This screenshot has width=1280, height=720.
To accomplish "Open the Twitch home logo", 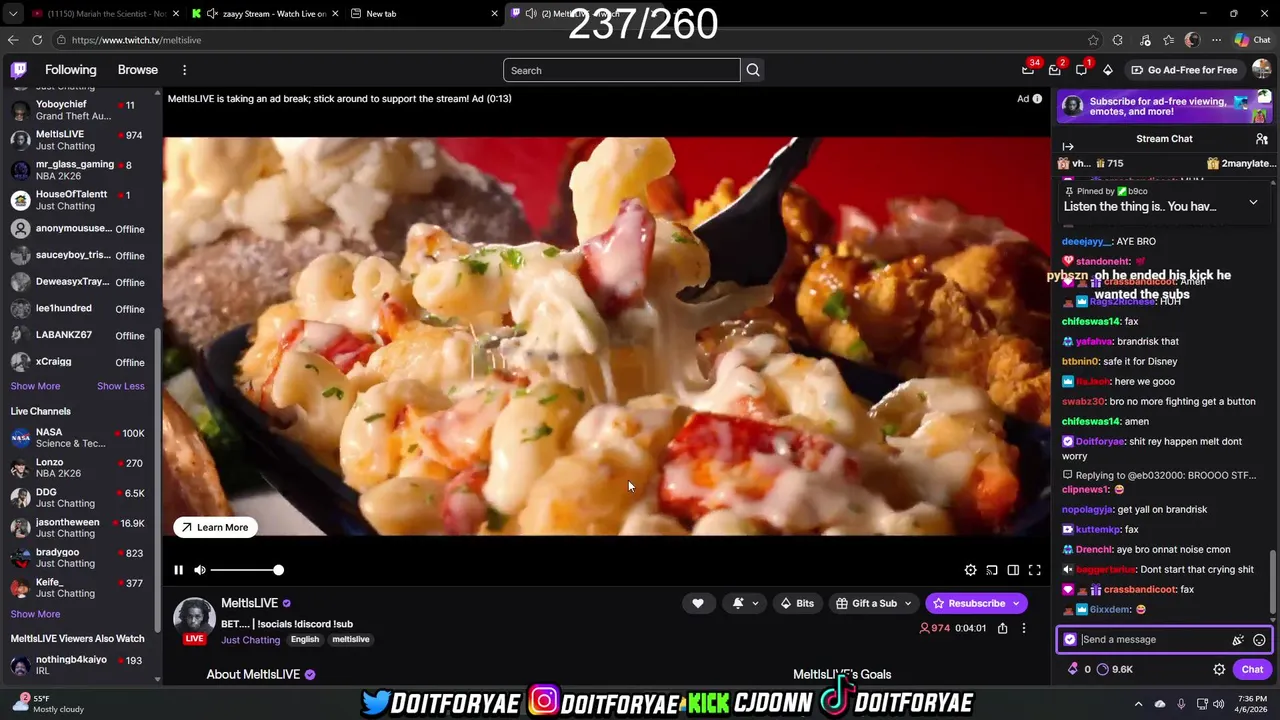I will click(x=19, y=70).
